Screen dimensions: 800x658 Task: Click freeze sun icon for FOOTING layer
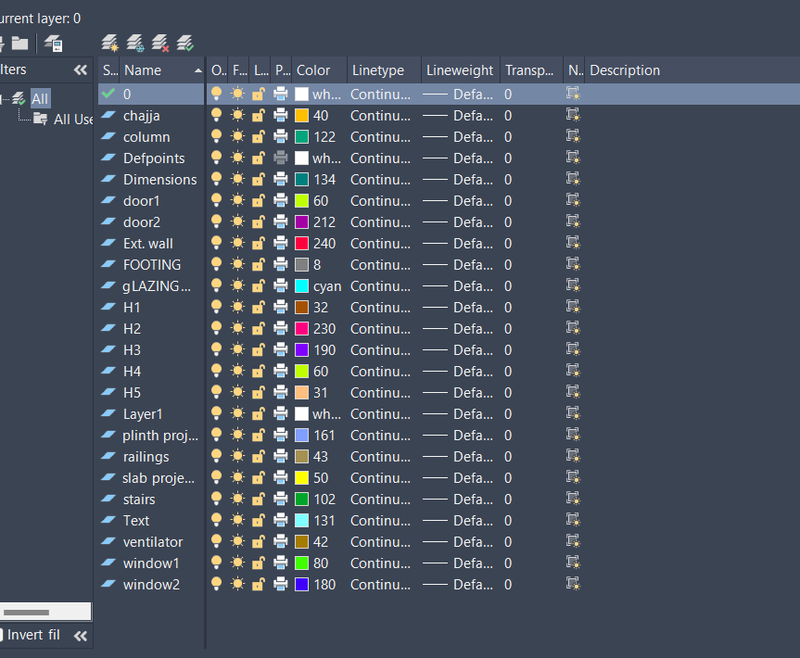point(237,264)
